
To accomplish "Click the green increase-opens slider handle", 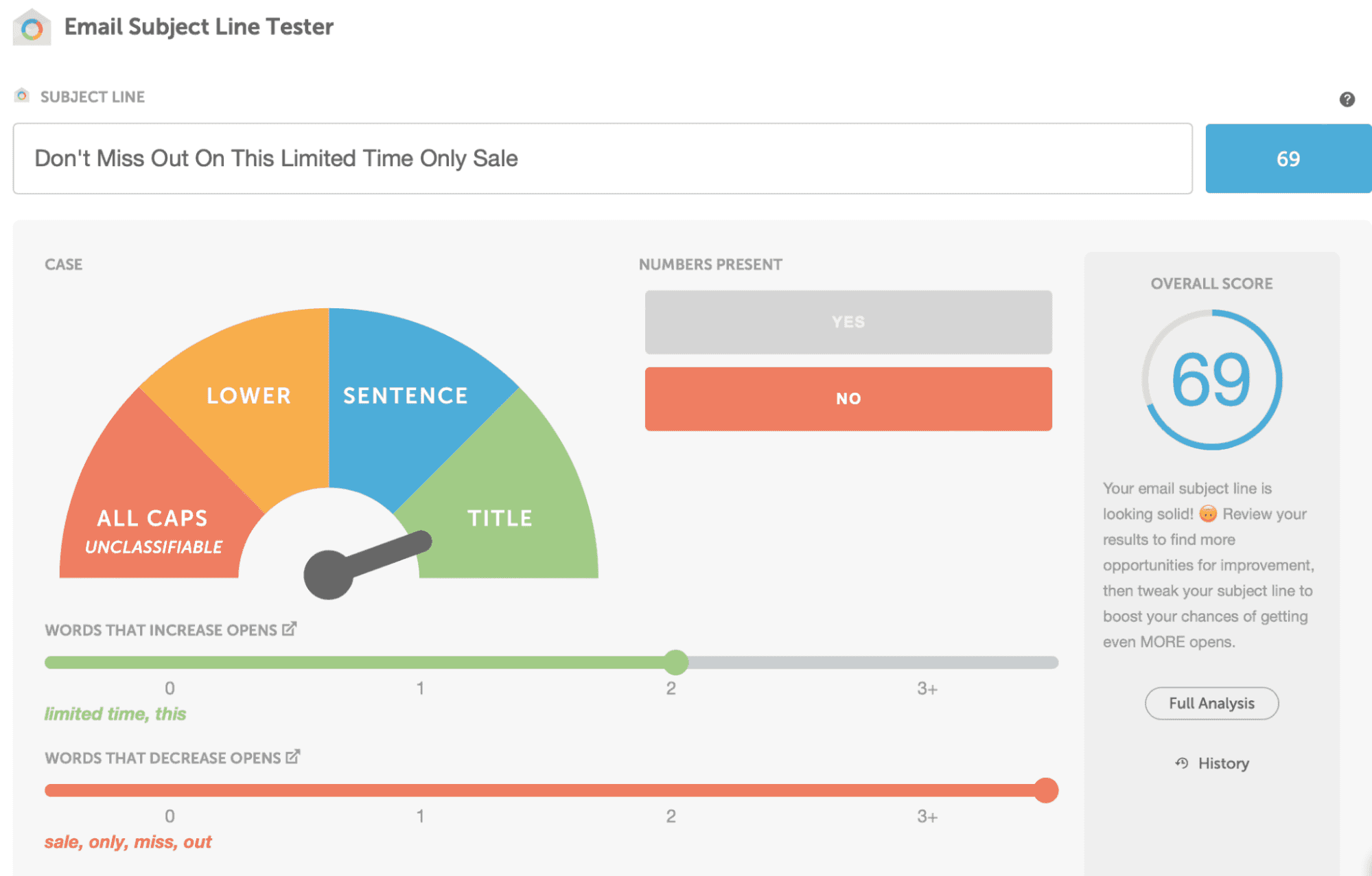I will (676, 662).
